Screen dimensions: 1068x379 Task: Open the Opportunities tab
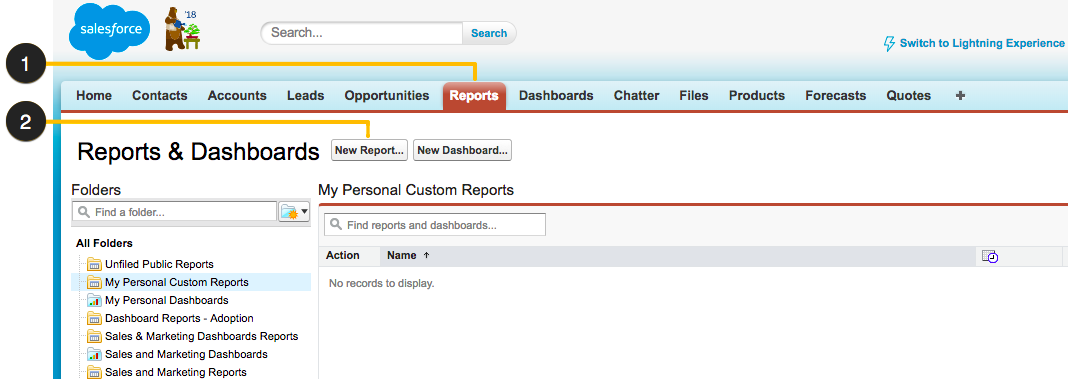coord(387,96)
